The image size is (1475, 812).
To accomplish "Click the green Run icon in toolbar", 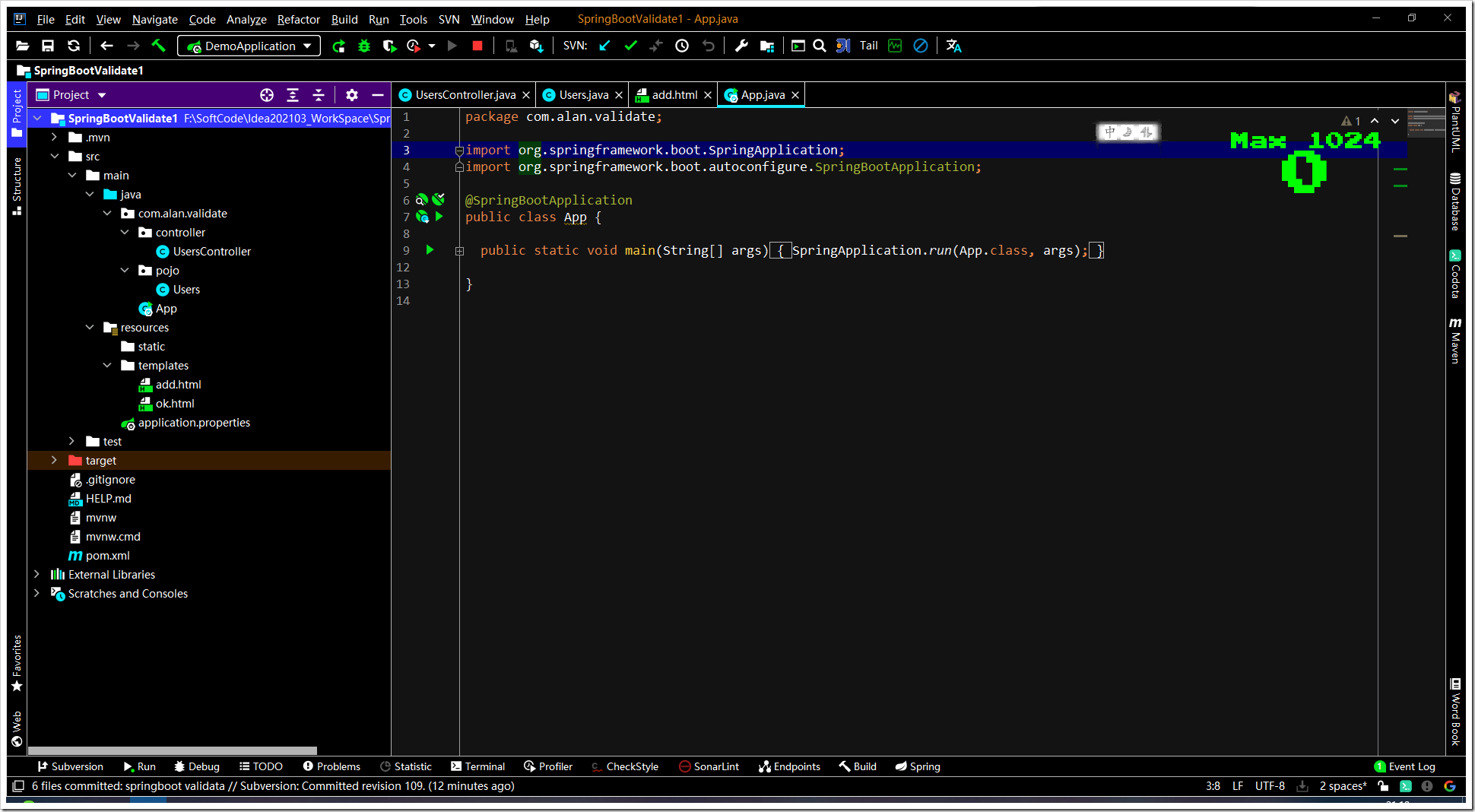I will click(x=339, y=46).
